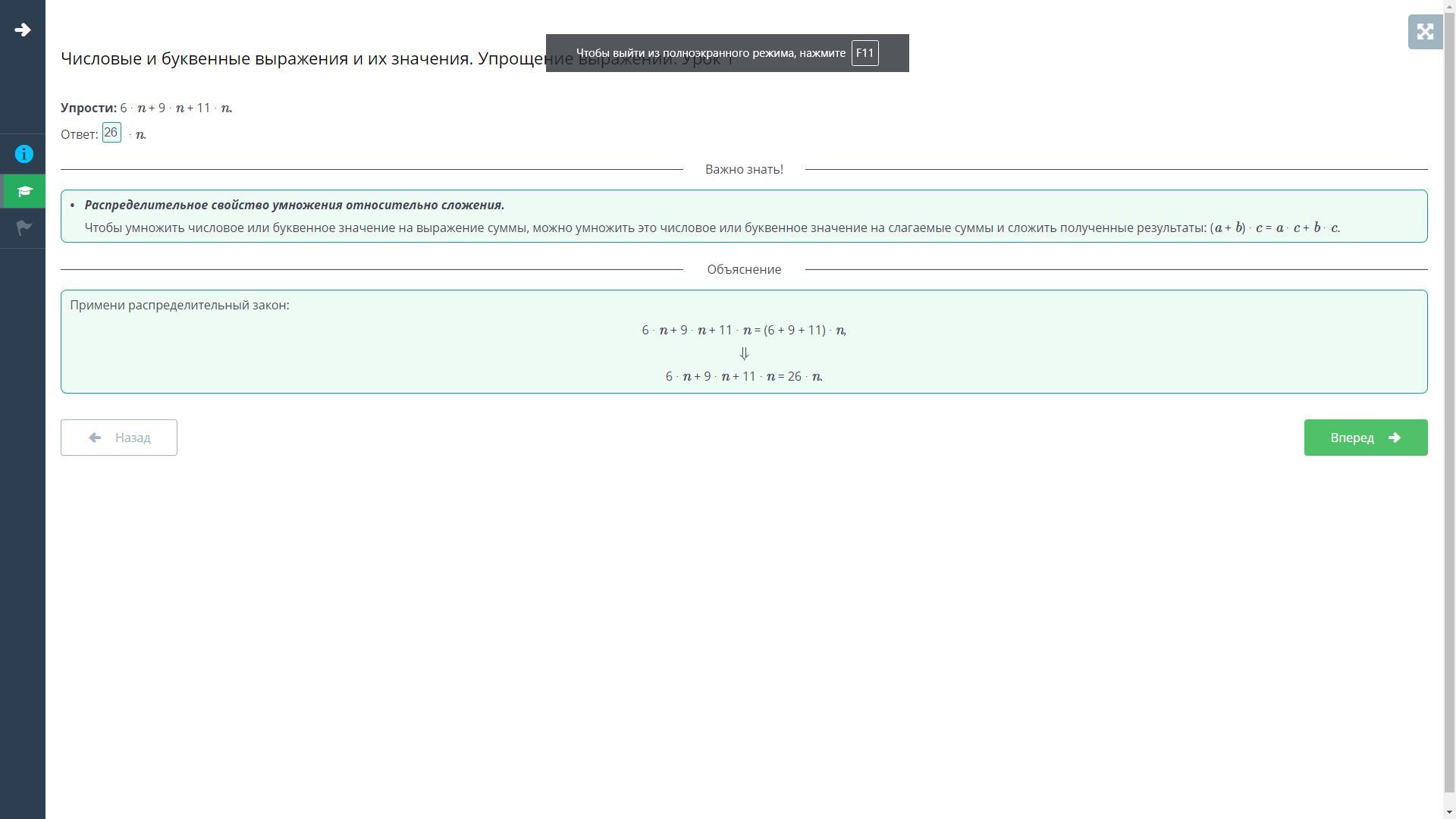Screen dimensions: 1456x819
Task: Click the Упрости task expression line
Action: coord(146,108)
